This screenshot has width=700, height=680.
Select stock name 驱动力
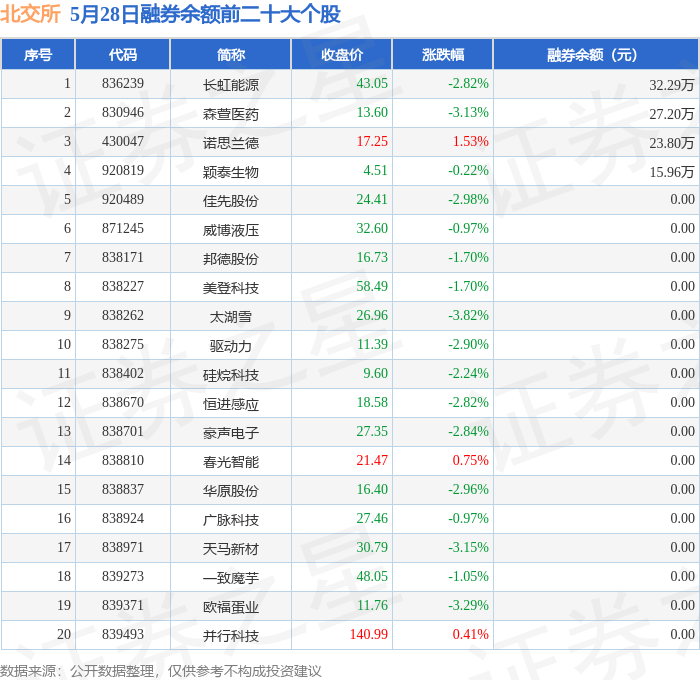pyautogui.click(x=231, y=346)
